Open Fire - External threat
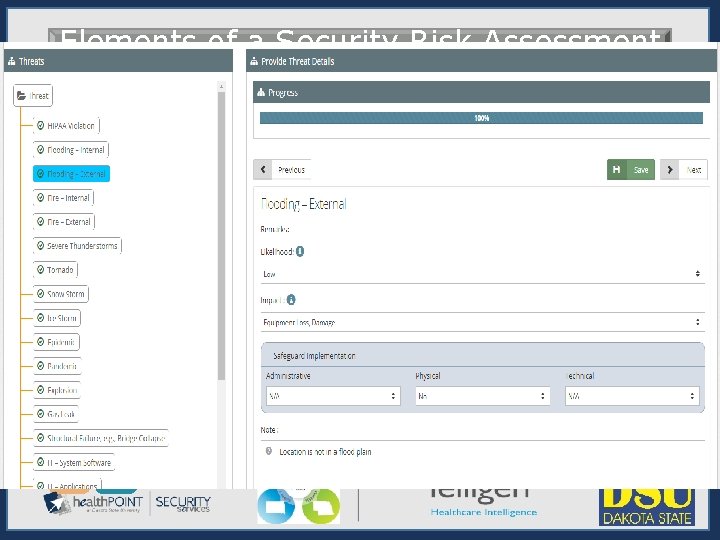Viewport: 720px width, 540px height. pos(64,222)
